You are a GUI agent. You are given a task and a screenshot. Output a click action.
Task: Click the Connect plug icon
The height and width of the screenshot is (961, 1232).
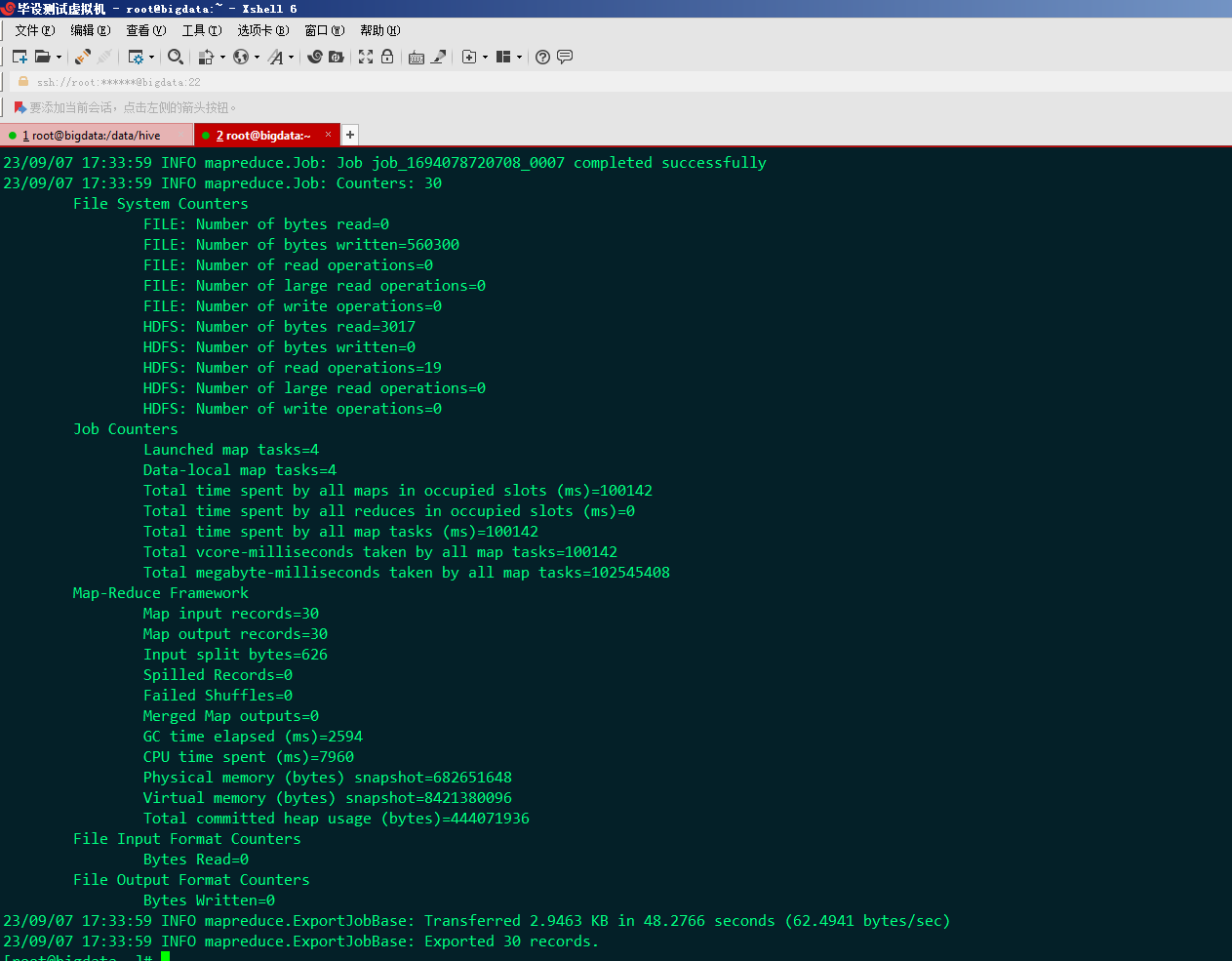point(83,57)
